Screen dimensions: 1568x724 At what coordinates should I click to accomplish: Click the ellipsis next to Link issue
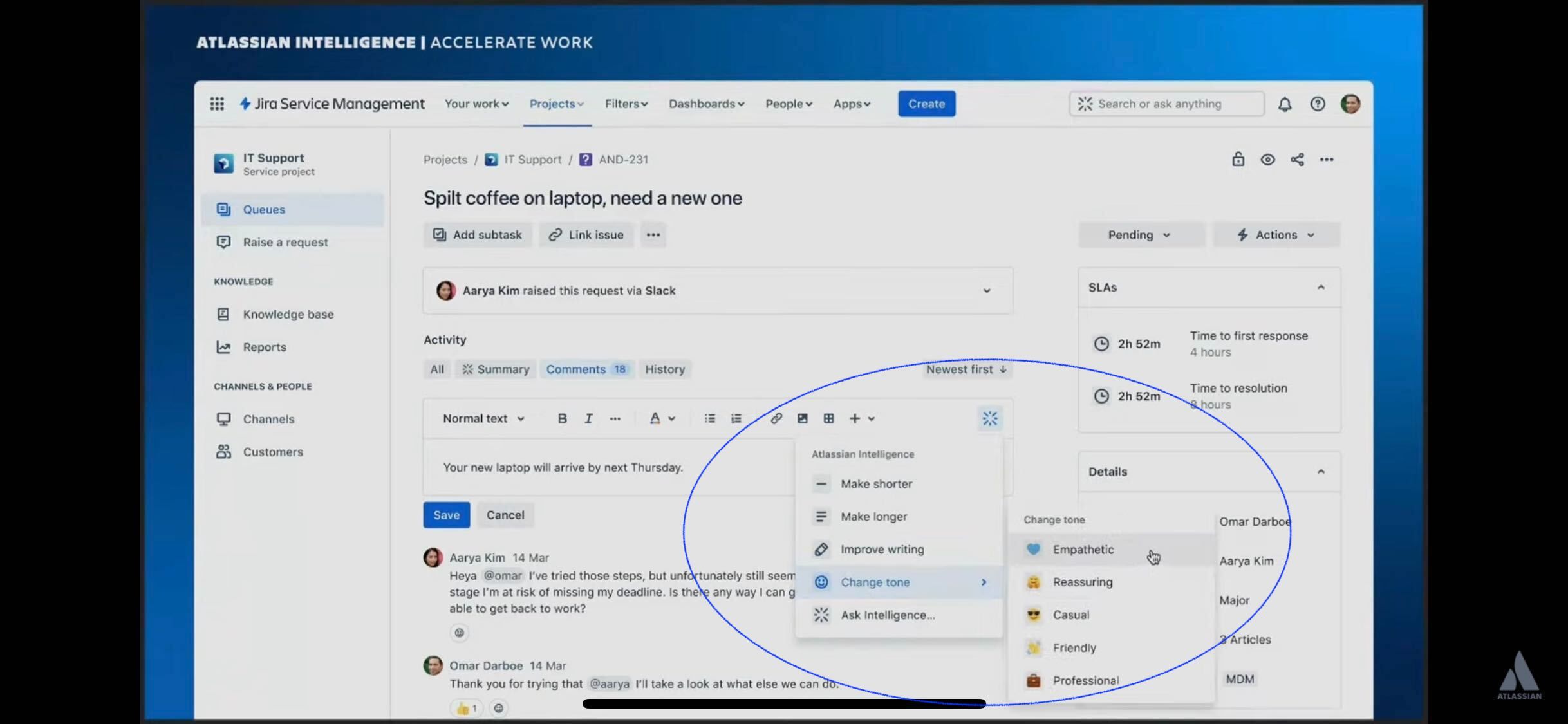coord(653,235)
